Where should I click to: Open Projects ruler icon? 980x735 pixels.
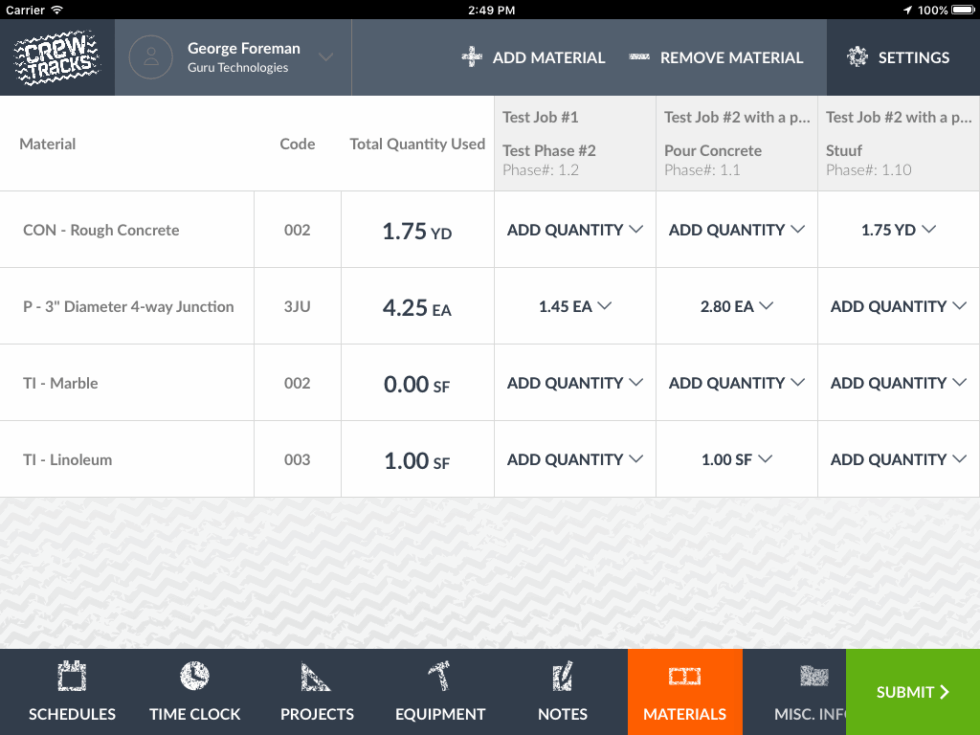[316, 677]
